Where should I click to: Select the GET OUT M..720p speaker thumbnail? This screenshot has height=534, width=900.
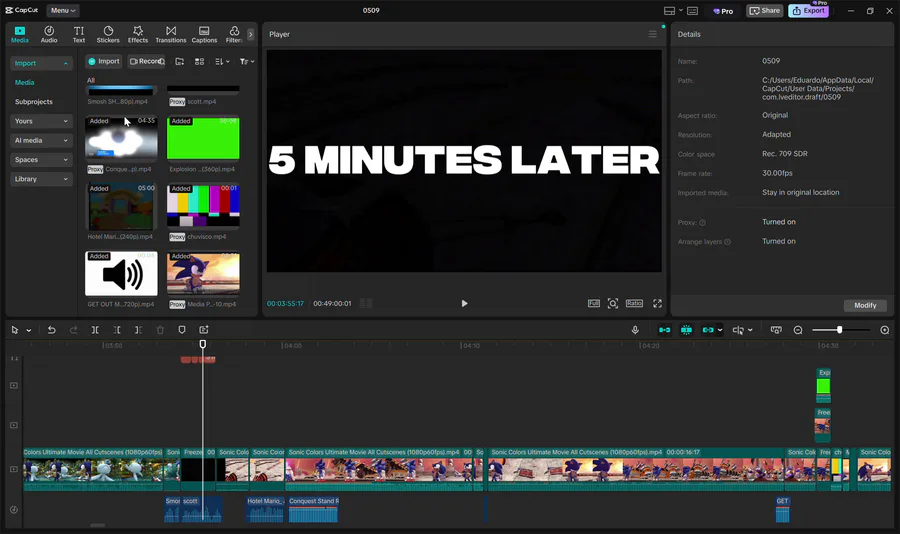(x=121, y=274)
